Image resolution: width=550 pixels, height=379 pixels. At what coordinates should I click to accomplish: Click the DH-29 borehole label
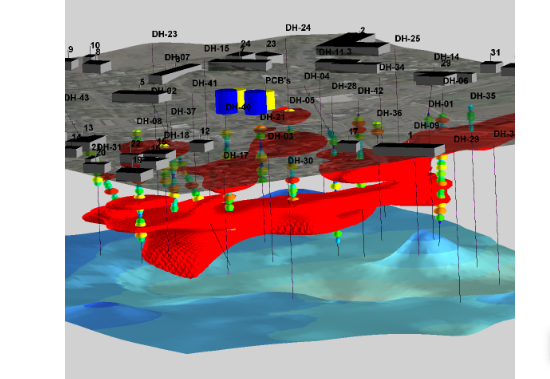(x=466, y=139)
